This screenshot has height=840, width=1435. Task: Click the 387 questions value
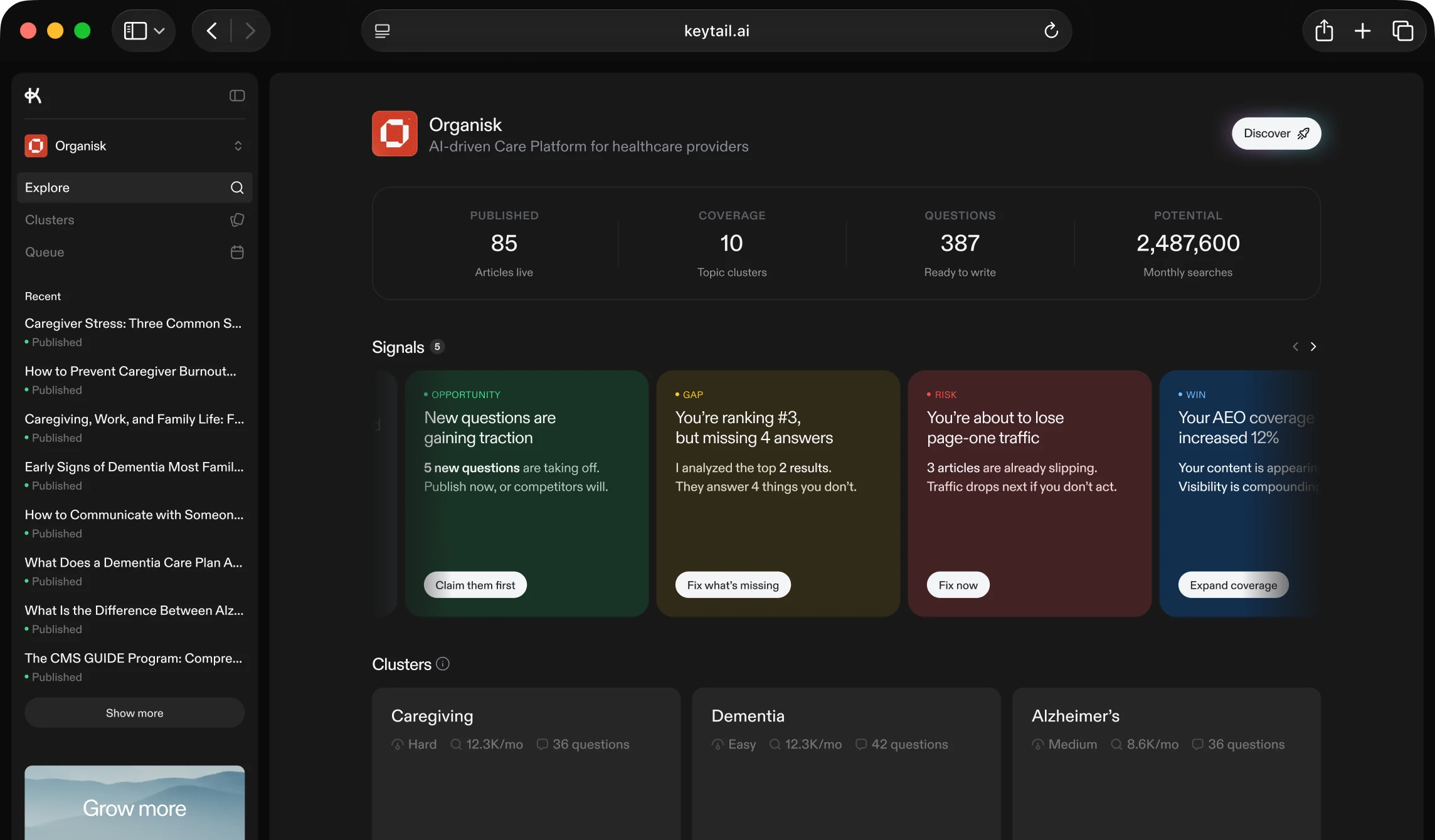click(x=960, y=243)
